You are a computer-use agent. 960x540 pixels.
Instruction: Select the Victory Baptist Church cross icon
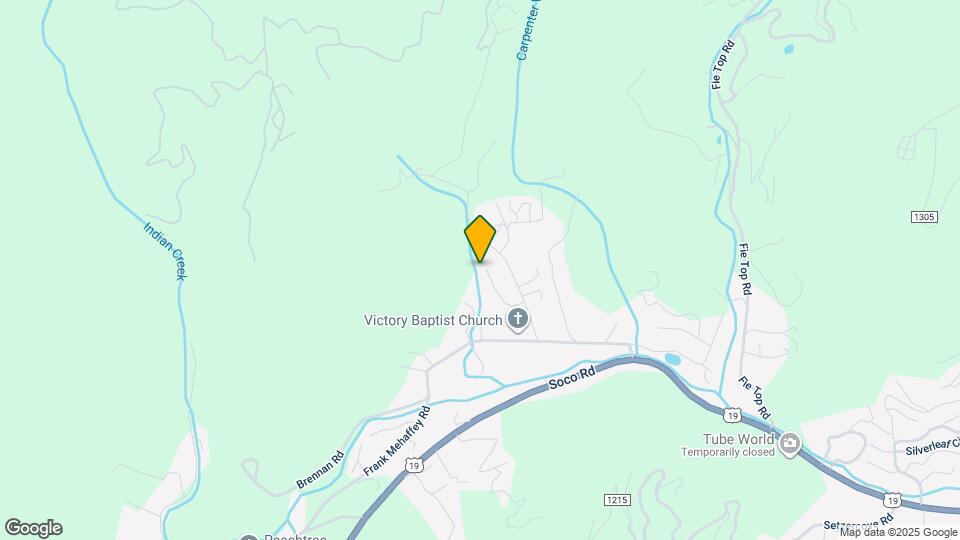[x=518, y=319]
